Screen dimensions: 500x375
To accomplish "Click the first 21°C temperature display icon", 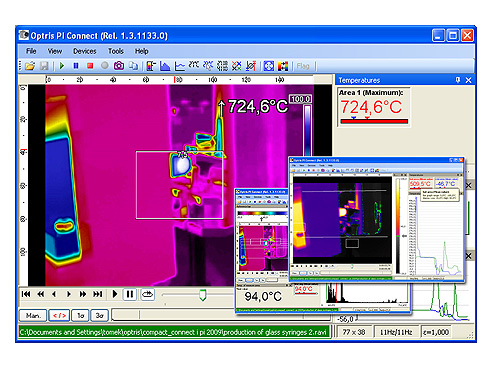I will (x=194, y=65).
